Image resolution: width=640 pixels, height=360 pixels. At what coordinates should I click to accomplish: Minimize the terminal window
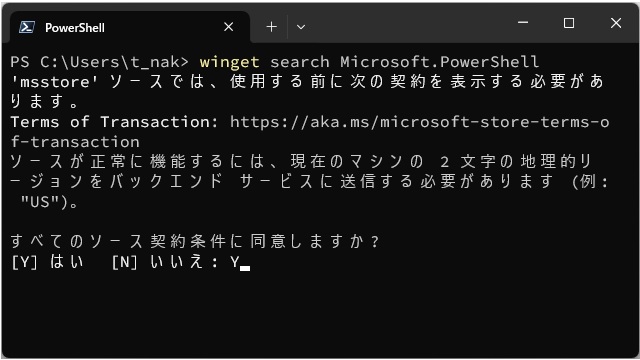click(523, 23)
